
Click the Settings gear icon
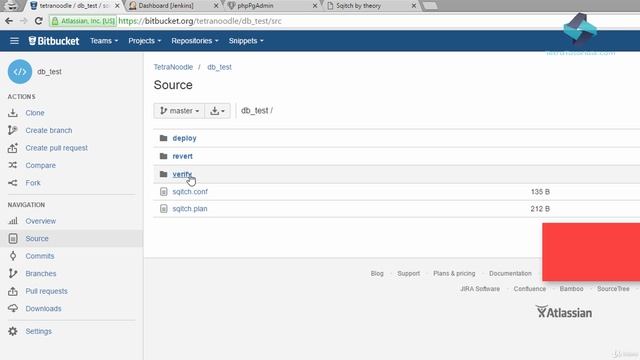[13, 331]
